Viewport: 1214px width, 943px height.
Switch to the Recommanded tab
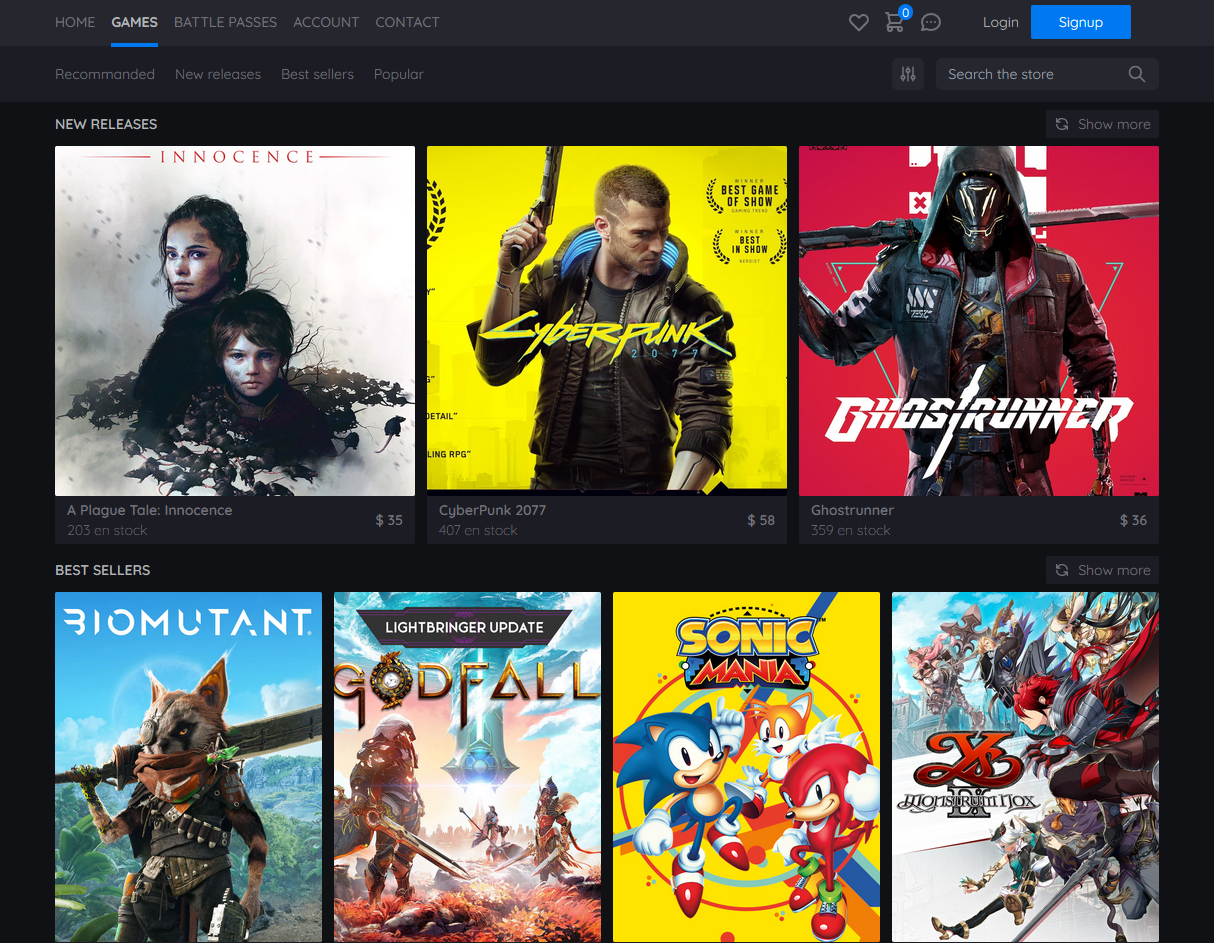(105, 74)
